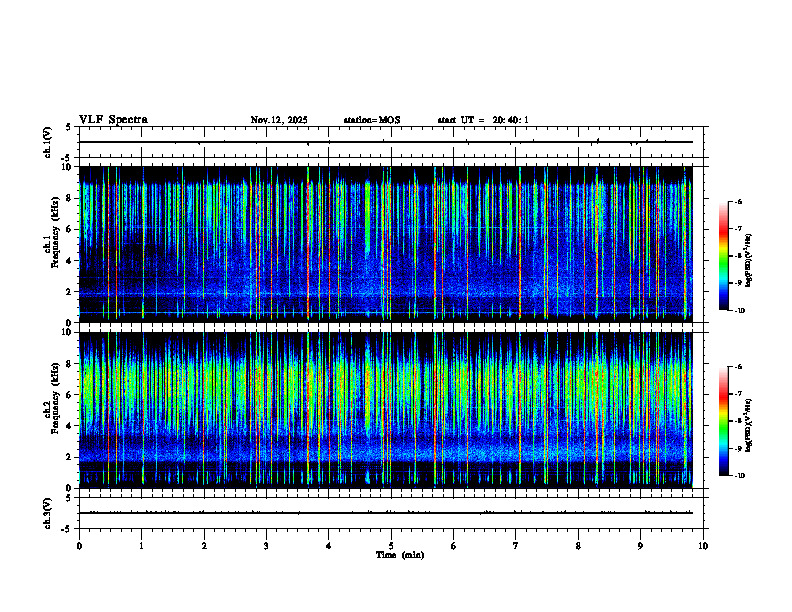This screenshot has height=612, width=792.
Task: Click the "5" tick on ch.1(V) voltage axis
Action: pyautogui.click(x=68, y=127)
